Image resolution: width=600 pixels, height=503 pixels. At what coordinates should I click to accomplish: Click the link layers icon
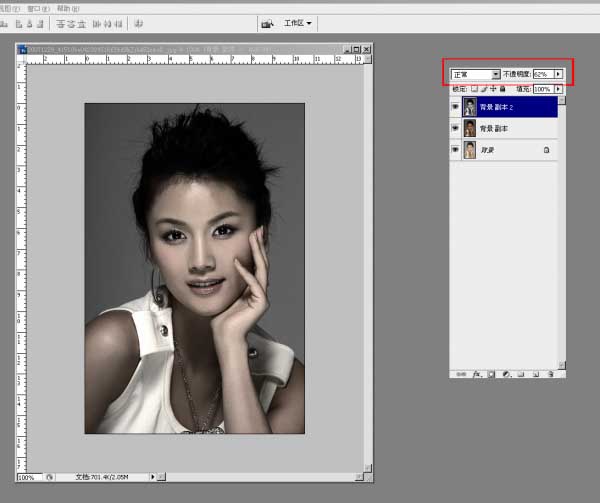coord(461,374)
